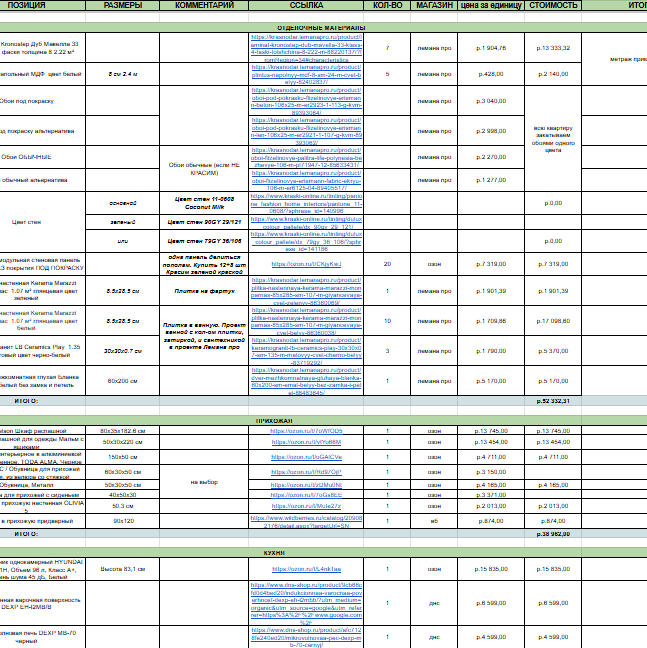
Task: Open the ozon link for the wall panel
Action: tap(306, 264)
